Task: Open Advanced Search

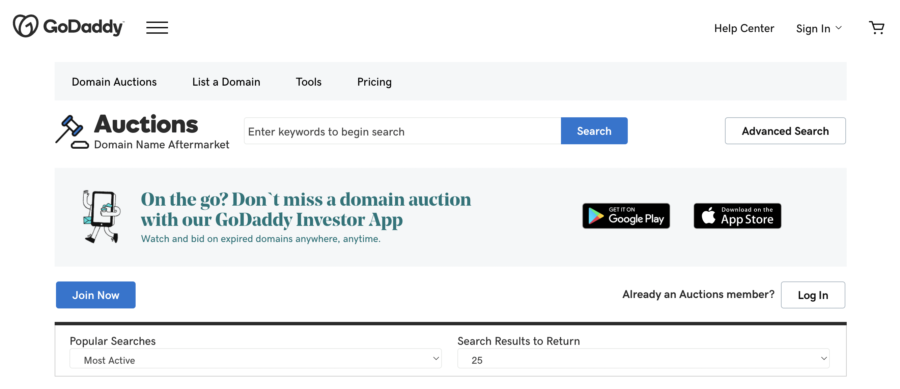Action: tap(785, 131)
